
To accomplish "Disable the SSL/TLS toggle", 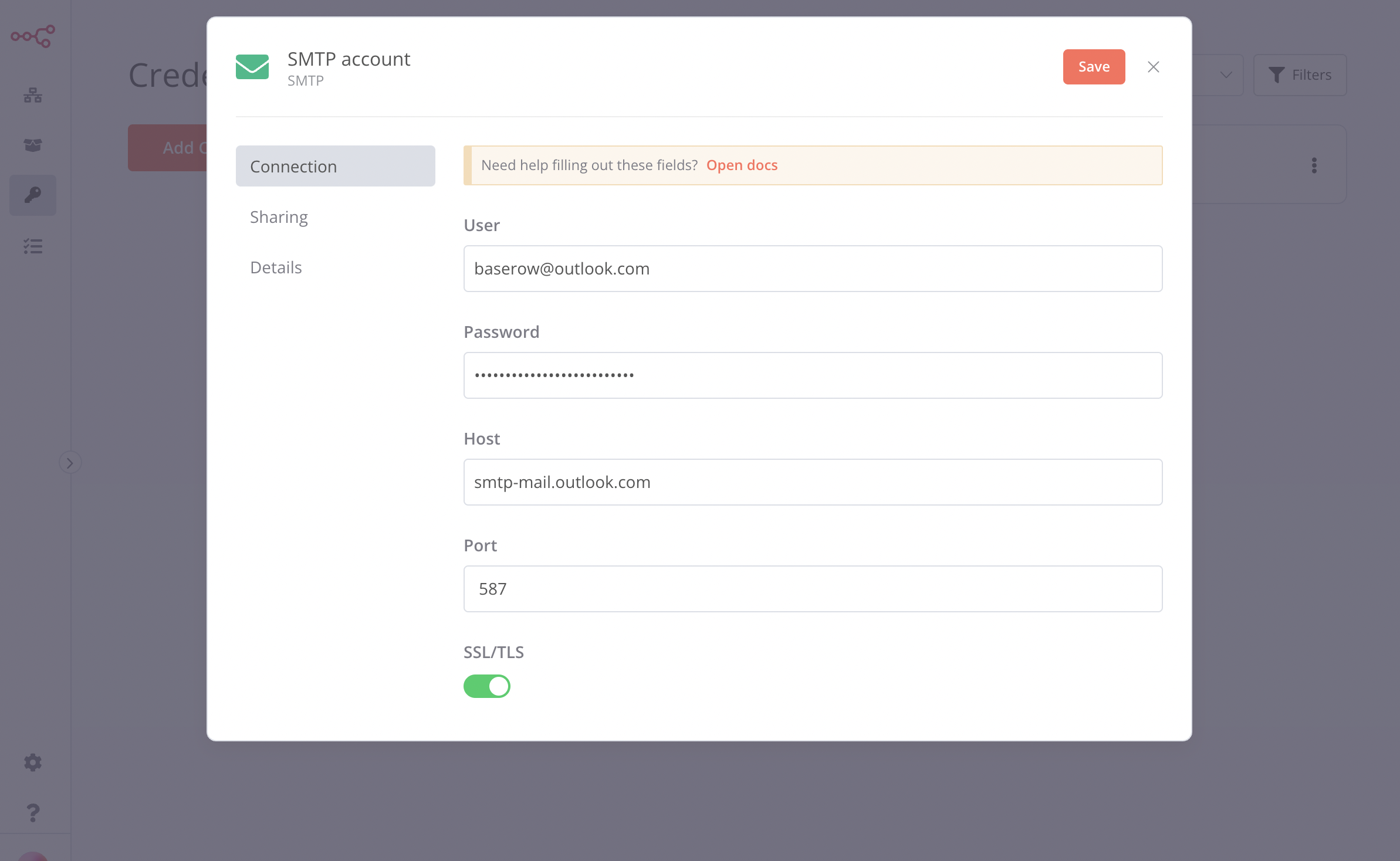I will (x=487, y=686).
